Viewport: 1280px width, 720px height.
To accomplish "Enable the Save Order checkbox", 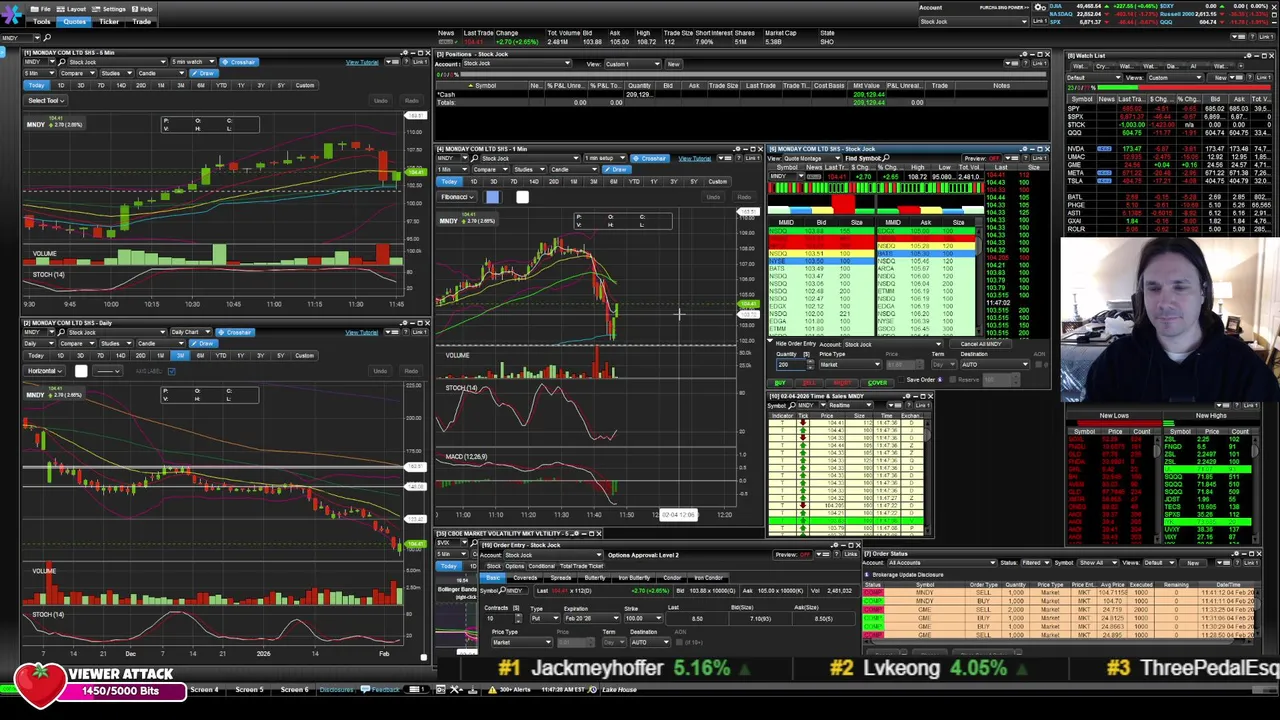I will (x=901, y=380).
